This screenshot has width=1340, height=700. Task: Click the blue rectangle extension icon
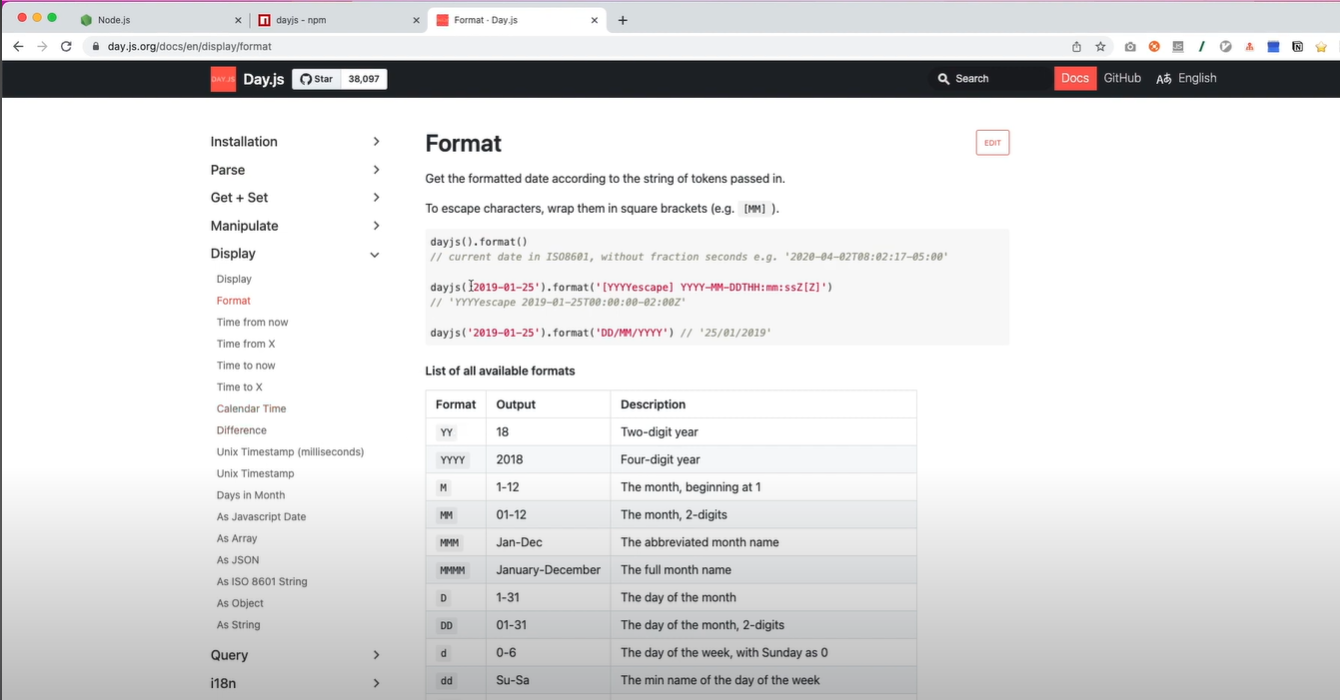tap(1273, 46)
